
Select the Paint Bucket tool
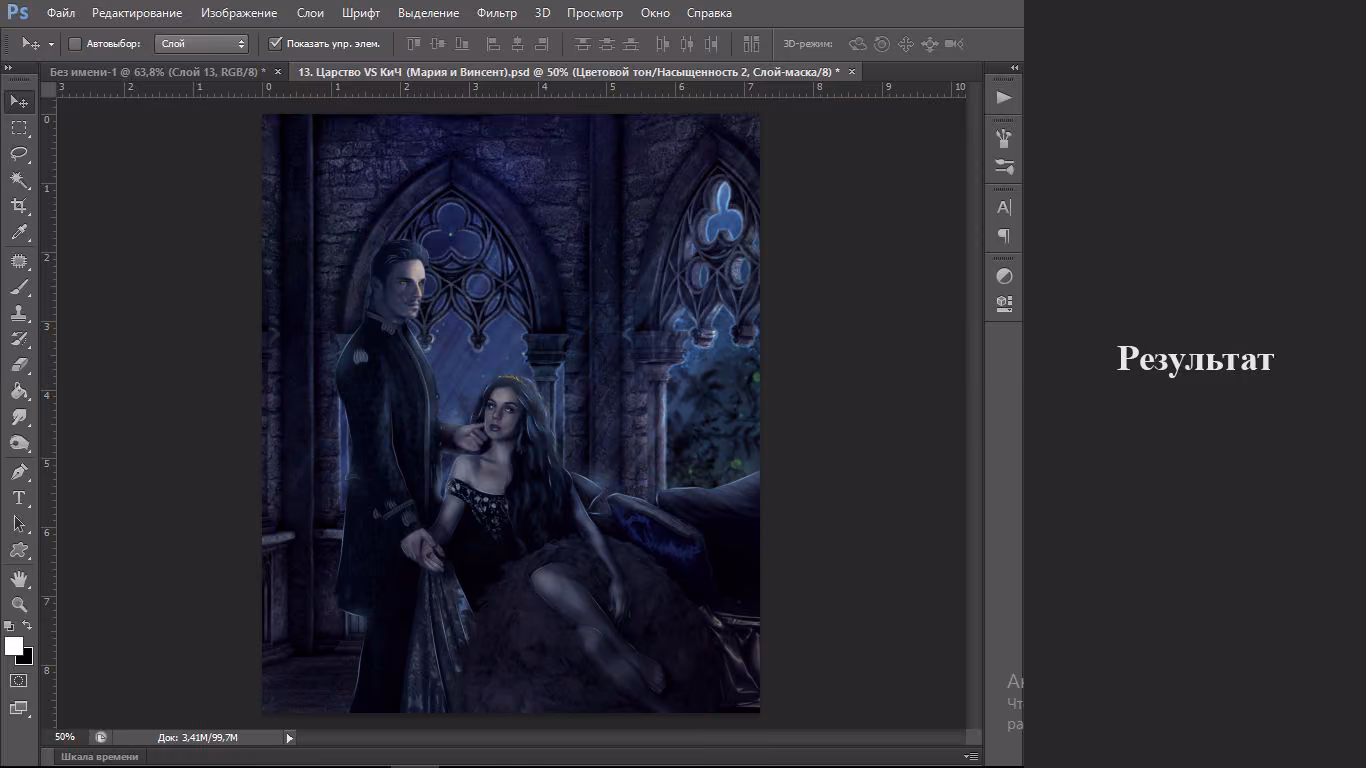[19, 391]
